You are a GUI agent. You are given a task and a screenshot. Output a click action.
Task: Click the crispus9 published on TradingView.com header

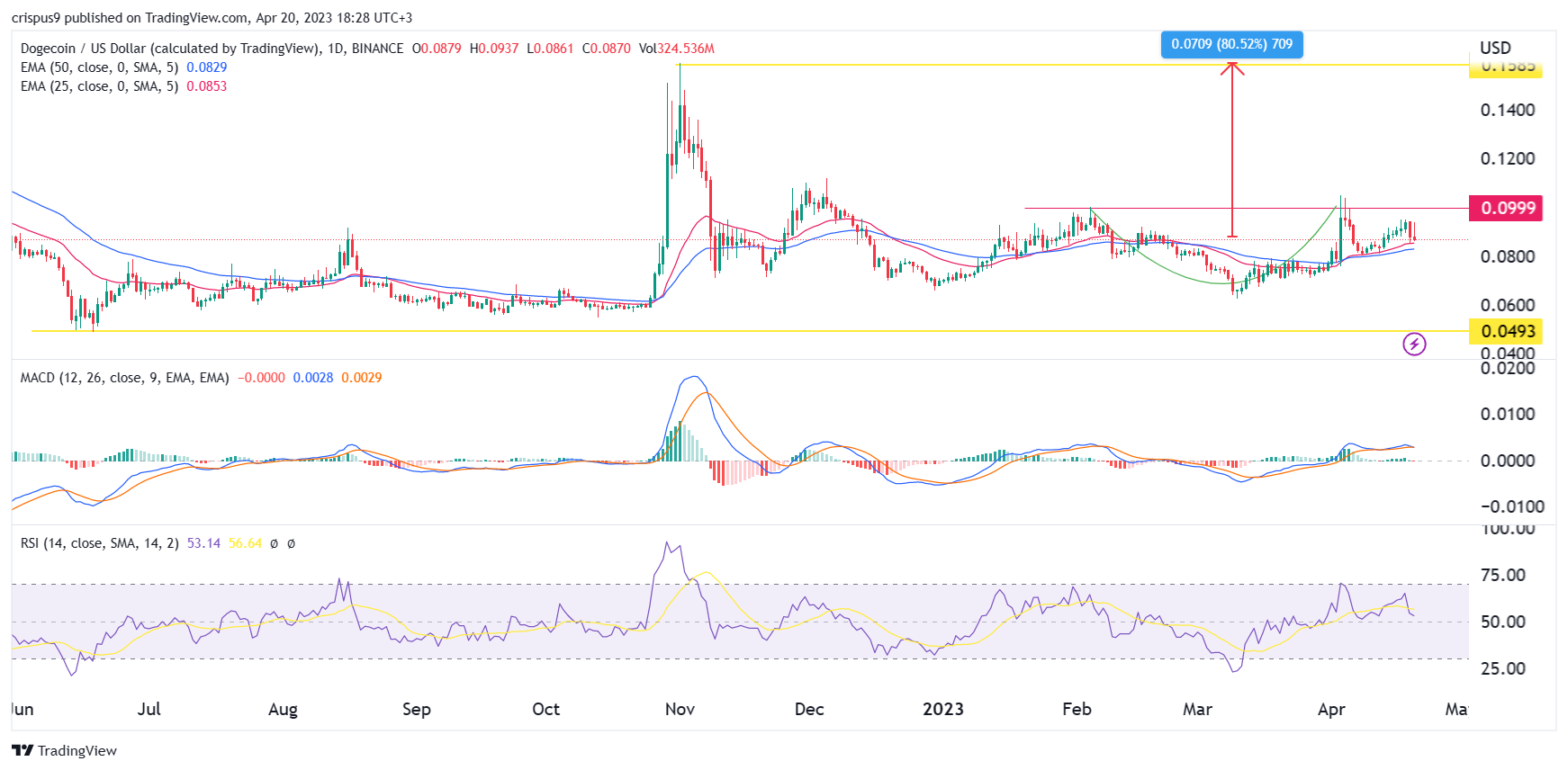point(212,17)
